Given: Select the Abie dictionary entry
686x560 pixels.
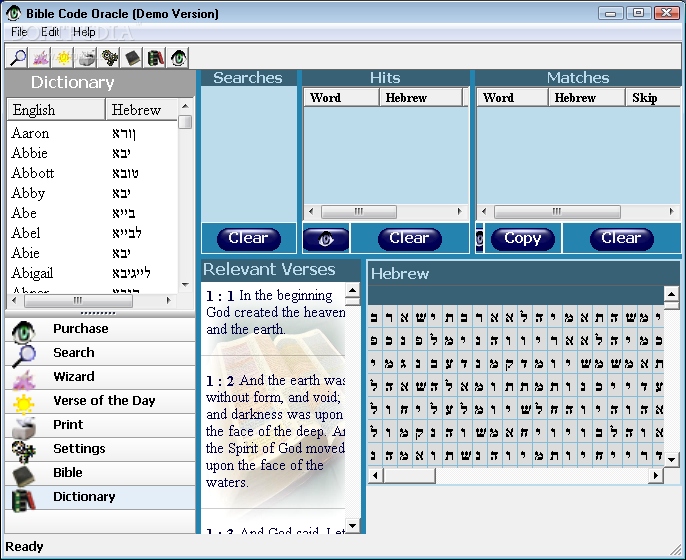Looking at the screenshot, I should pos(92,253).
